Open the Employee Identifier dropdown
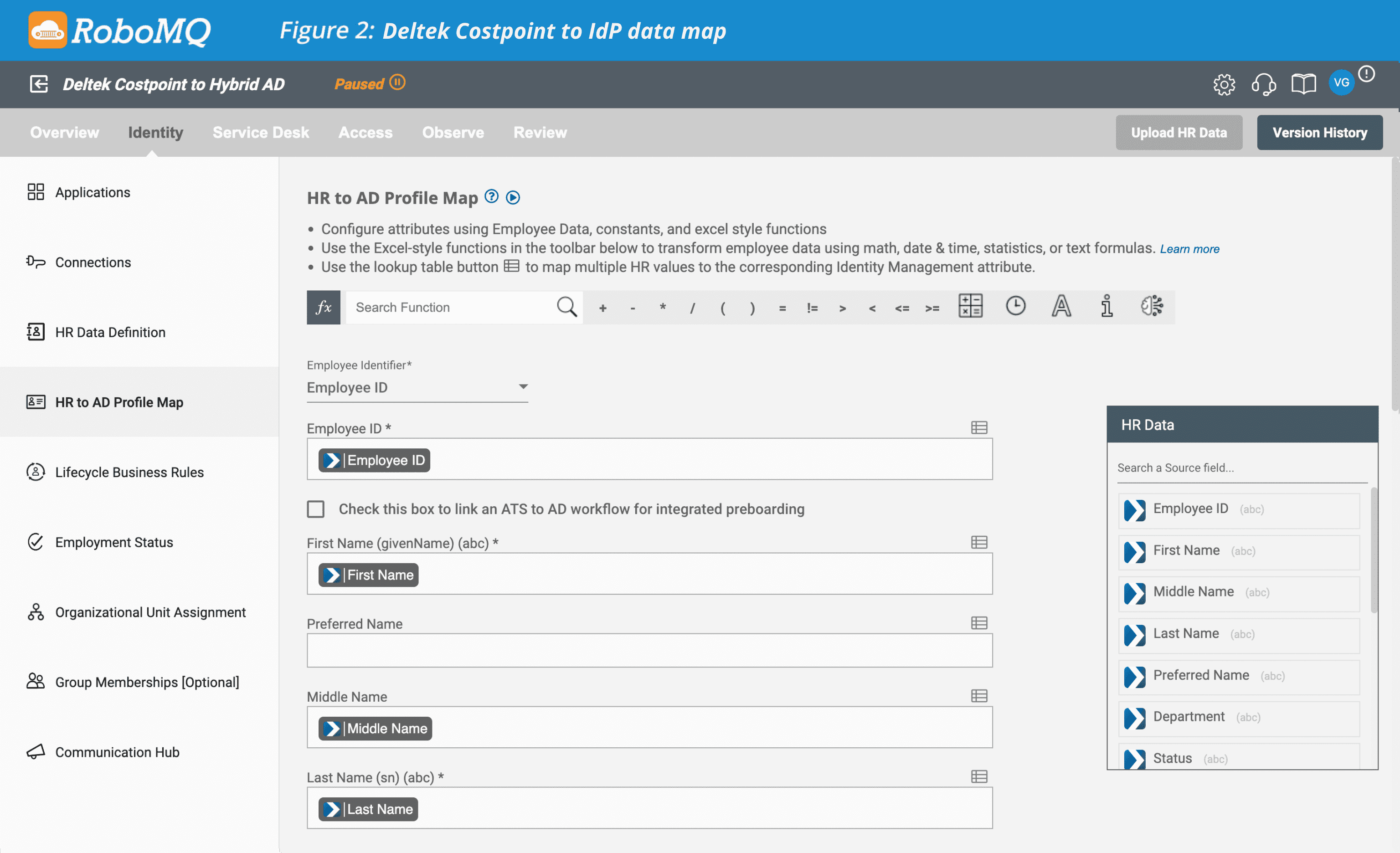This screenshot has height=853, width=1400. pos(417,387)
